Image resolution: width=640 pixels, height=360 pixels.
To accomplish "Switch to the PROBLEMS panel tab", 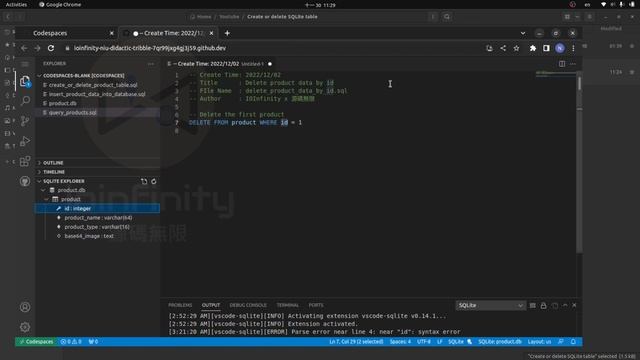I will point(180,305).
